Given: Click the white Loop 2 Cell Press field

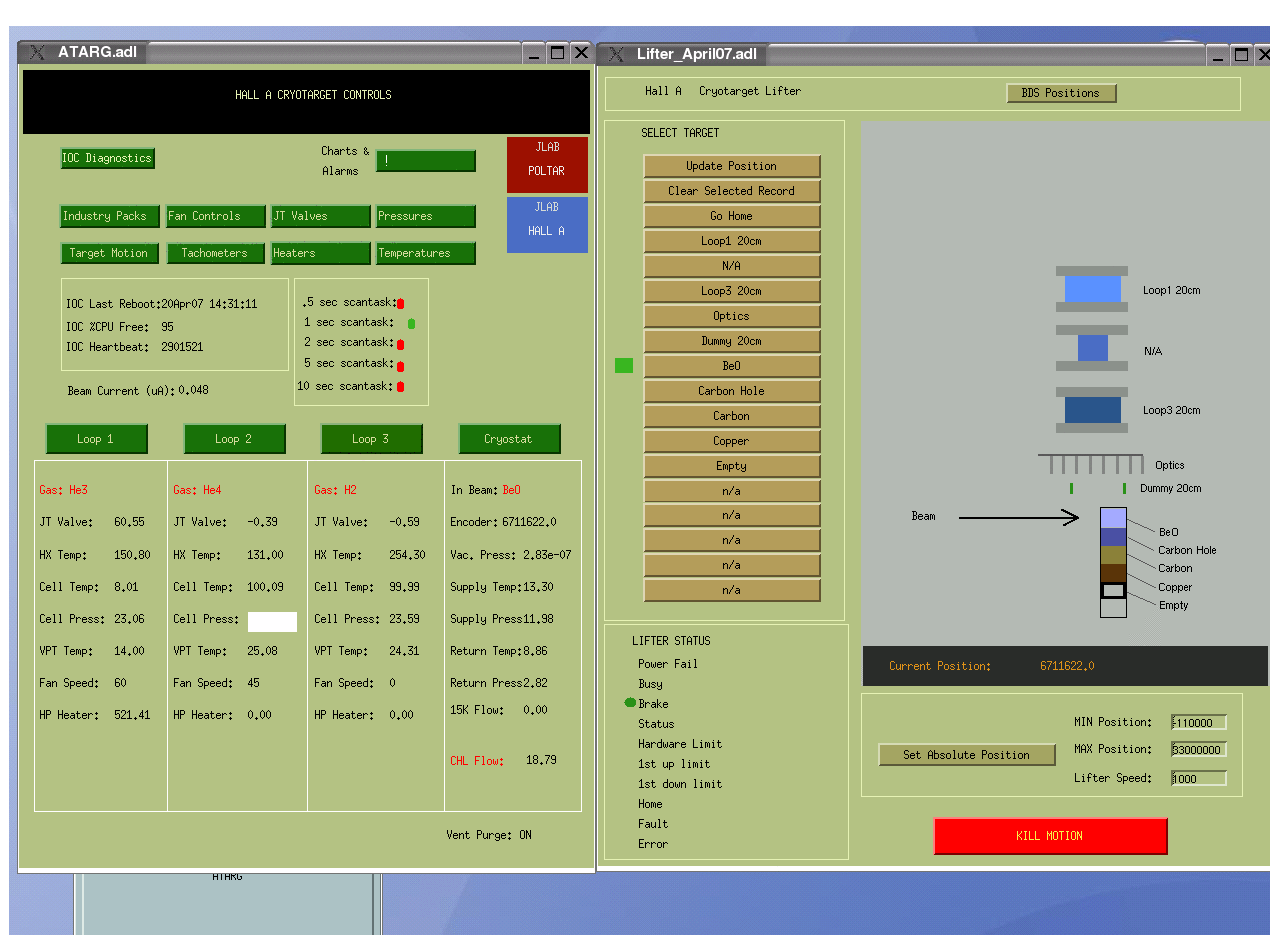Looking at the screenshot, I should coord(273,622).
